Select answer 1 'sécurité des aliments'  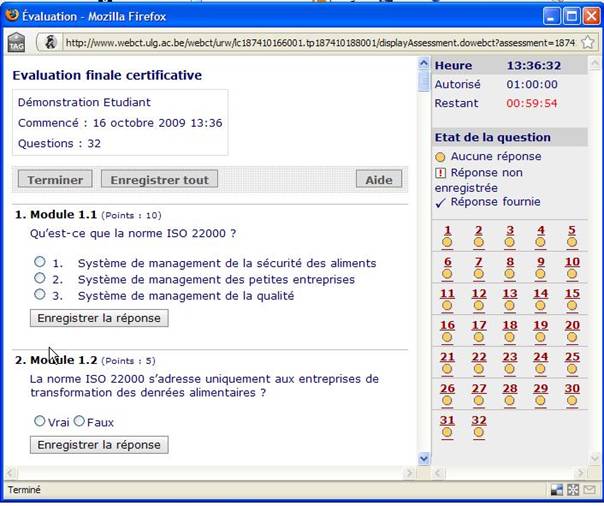(40, 262)
